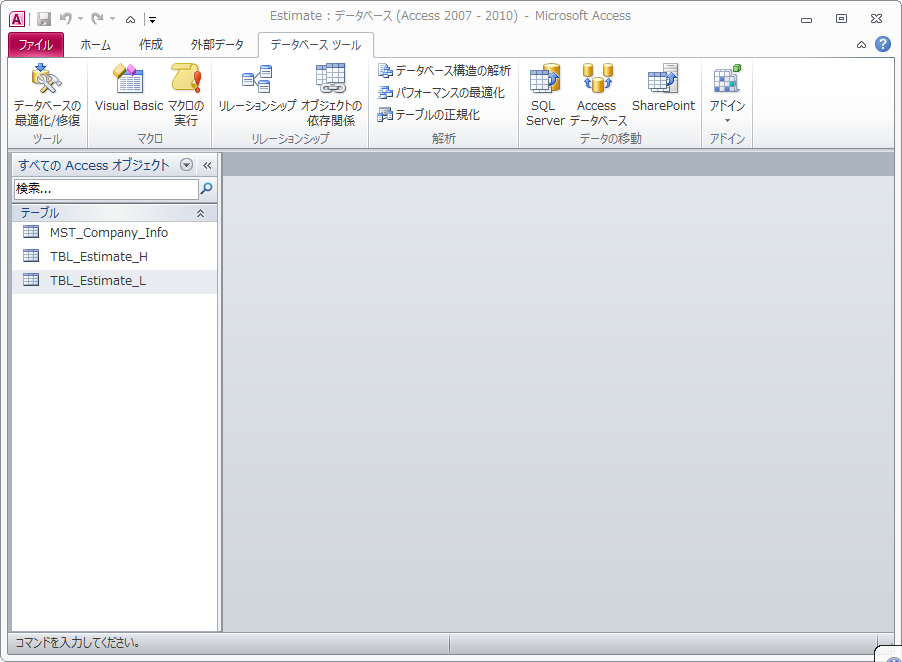Run Table Analyzer (テーブルの正規化)

point(429,114)
